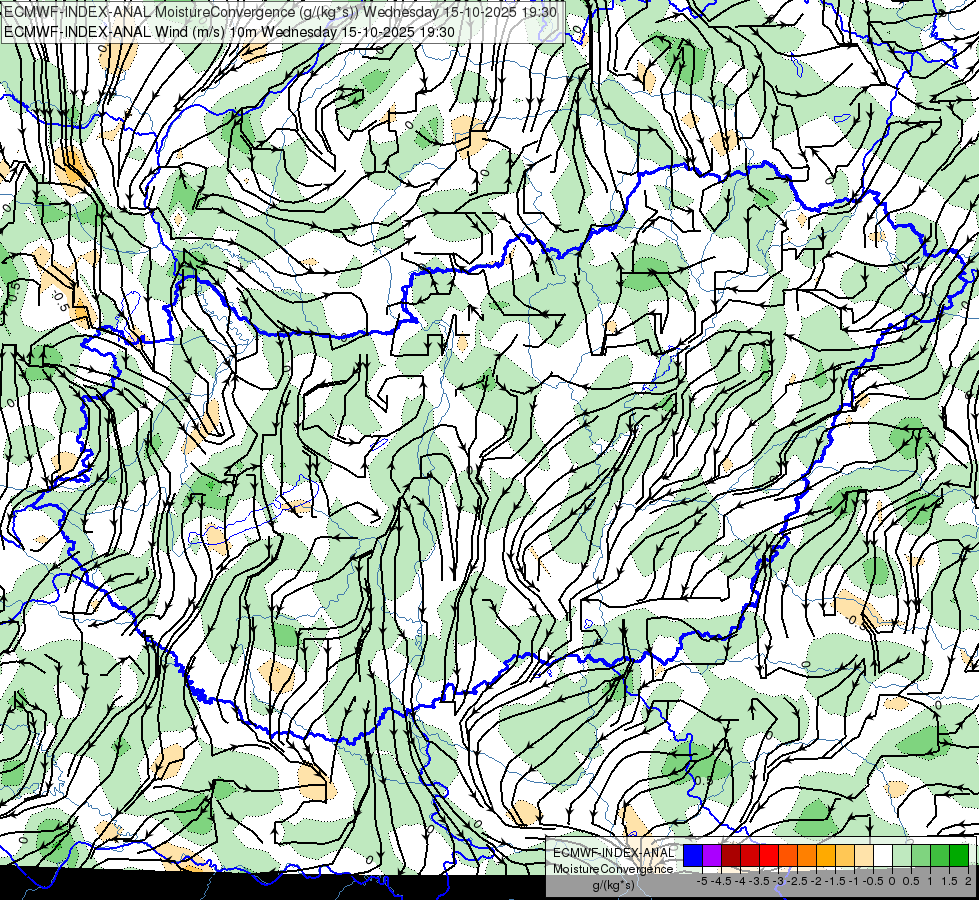Click the -3.5 tick value on legend
The image size is (979, 900).
[759, 881]
